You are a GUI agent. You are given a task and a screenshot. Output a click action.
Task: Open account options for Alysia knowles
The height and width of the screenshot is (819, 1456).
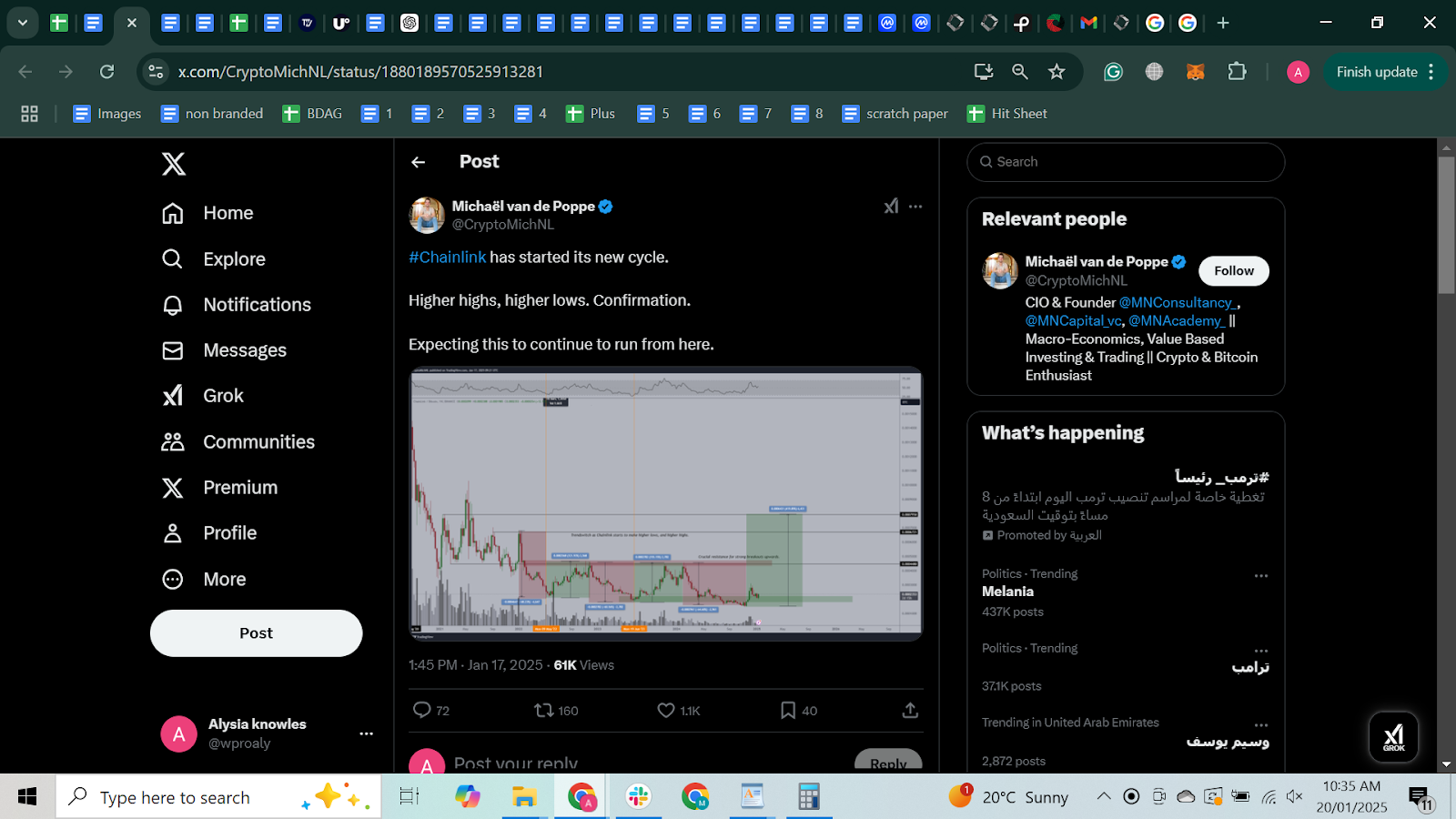tap(366, 733)
